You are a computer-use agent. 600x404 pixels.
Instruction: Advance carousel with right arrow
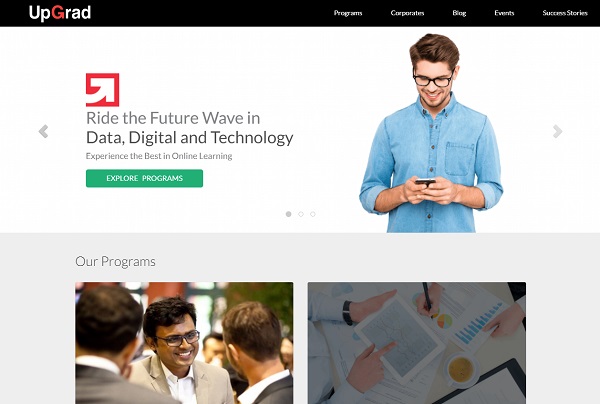(x=558, y=131)
